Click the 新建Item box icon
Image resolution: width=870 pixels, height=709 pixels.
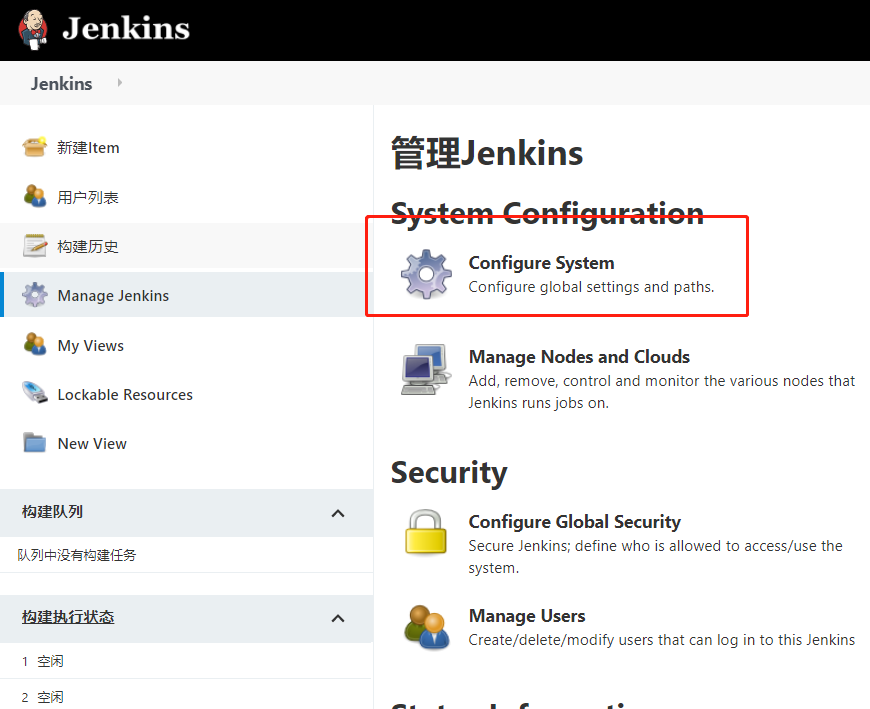point(34,148)
